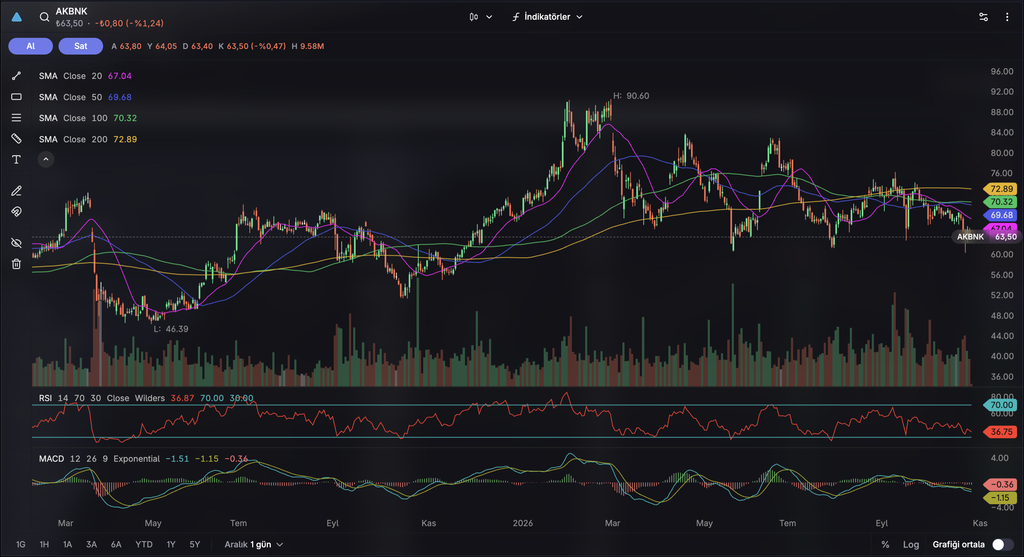1024x557 pixels.
Task: Delete drawings with the trash icon
Action: click(16, 264)
